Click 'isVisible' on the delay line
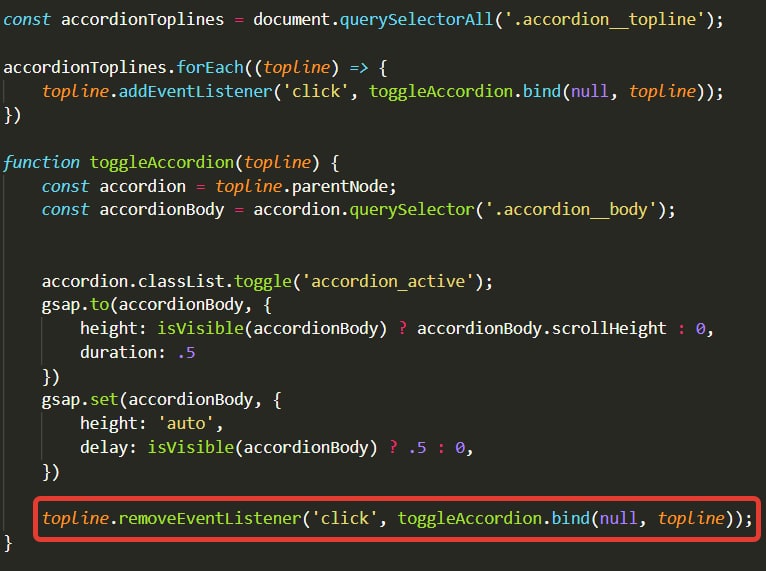Image resolution: width=766 pixels, height=571 pixels. point(191,447)
